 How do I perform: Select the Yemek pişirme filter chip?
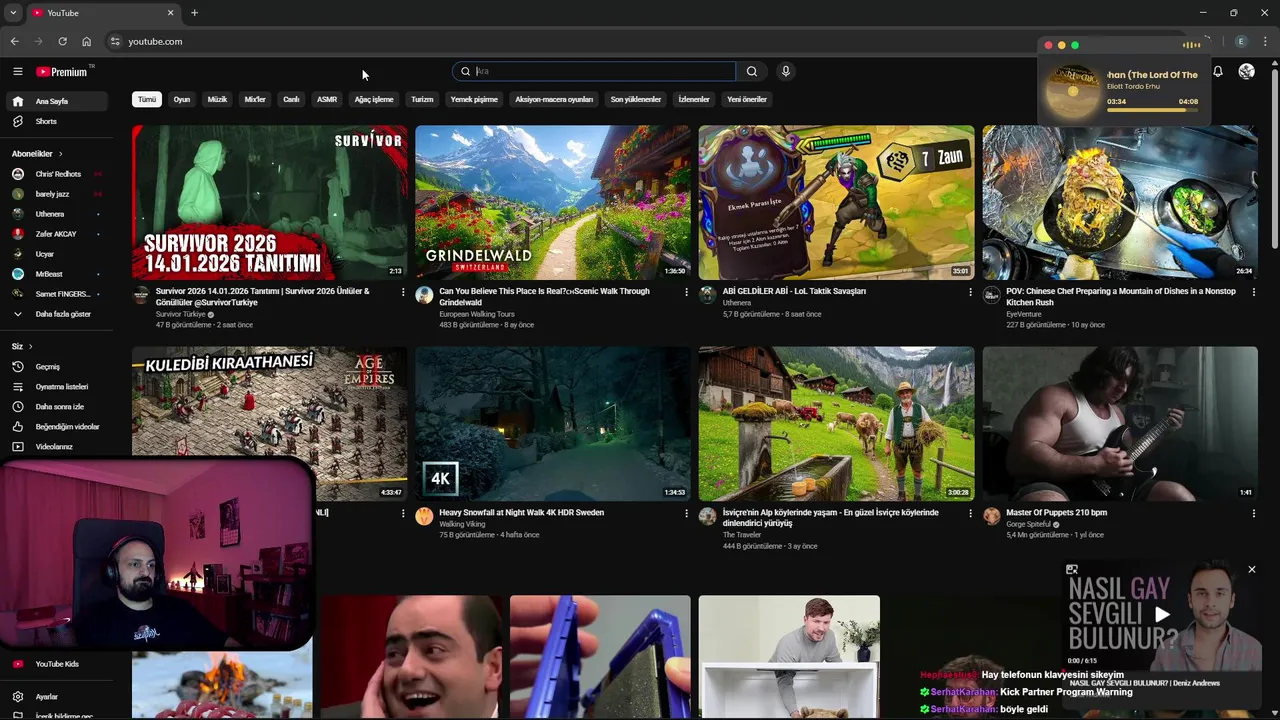click(x=474, y=99)
